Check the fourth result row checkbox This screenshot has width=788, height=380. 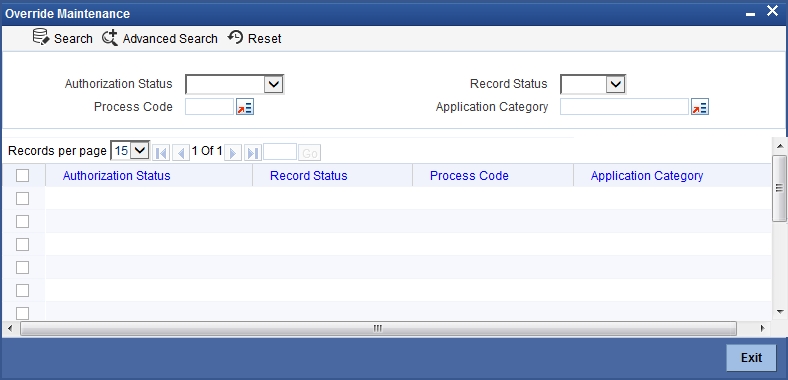[23, 267]
